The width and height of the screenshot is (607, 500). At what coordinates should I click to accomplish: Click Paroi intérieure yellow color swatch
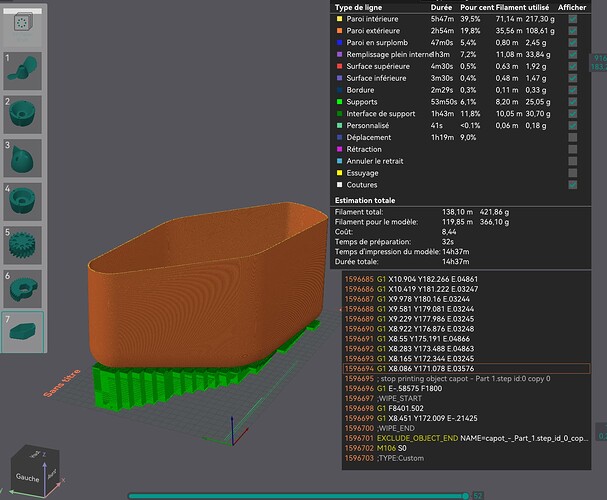340,19
